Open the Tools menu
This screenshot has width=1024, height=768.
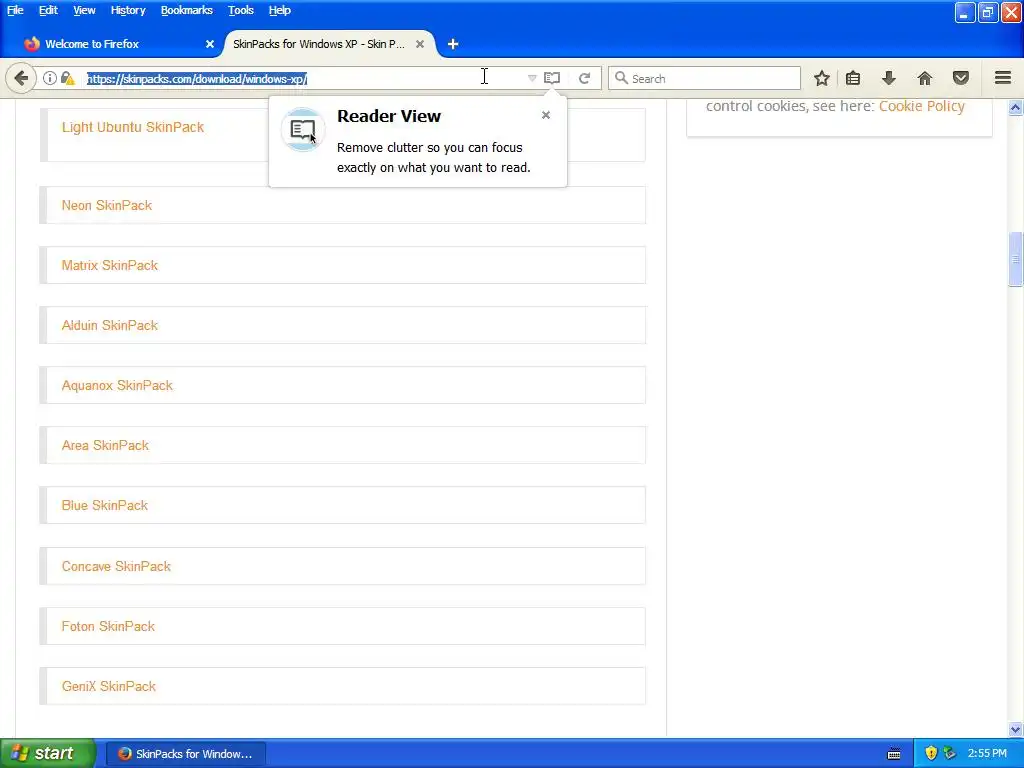pos(240,10)
